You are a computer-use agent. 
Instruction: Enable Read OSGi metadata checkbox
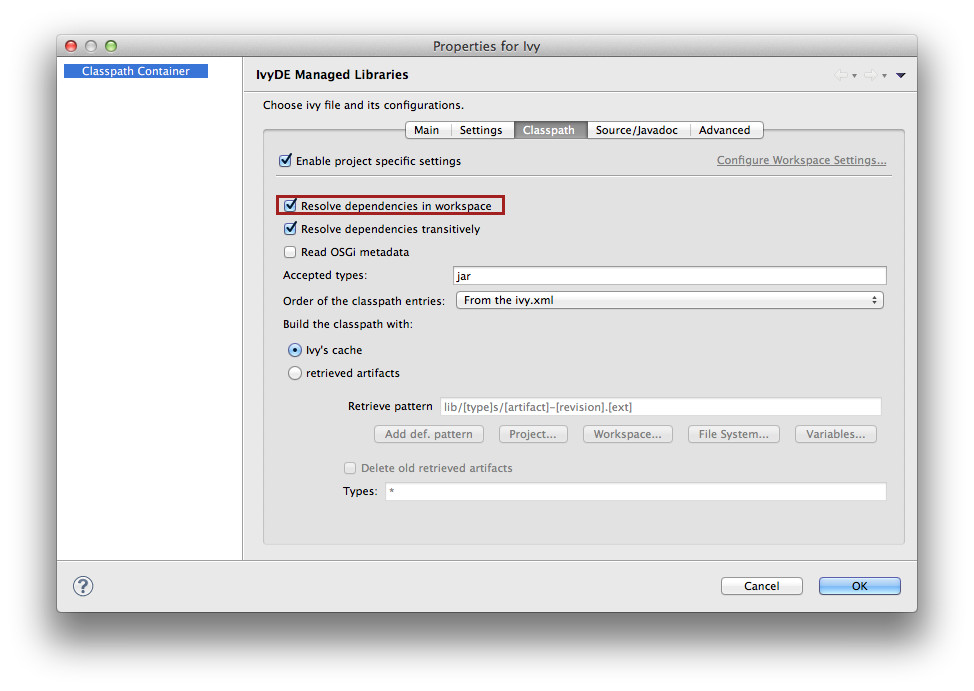click(x=291, y=252)
